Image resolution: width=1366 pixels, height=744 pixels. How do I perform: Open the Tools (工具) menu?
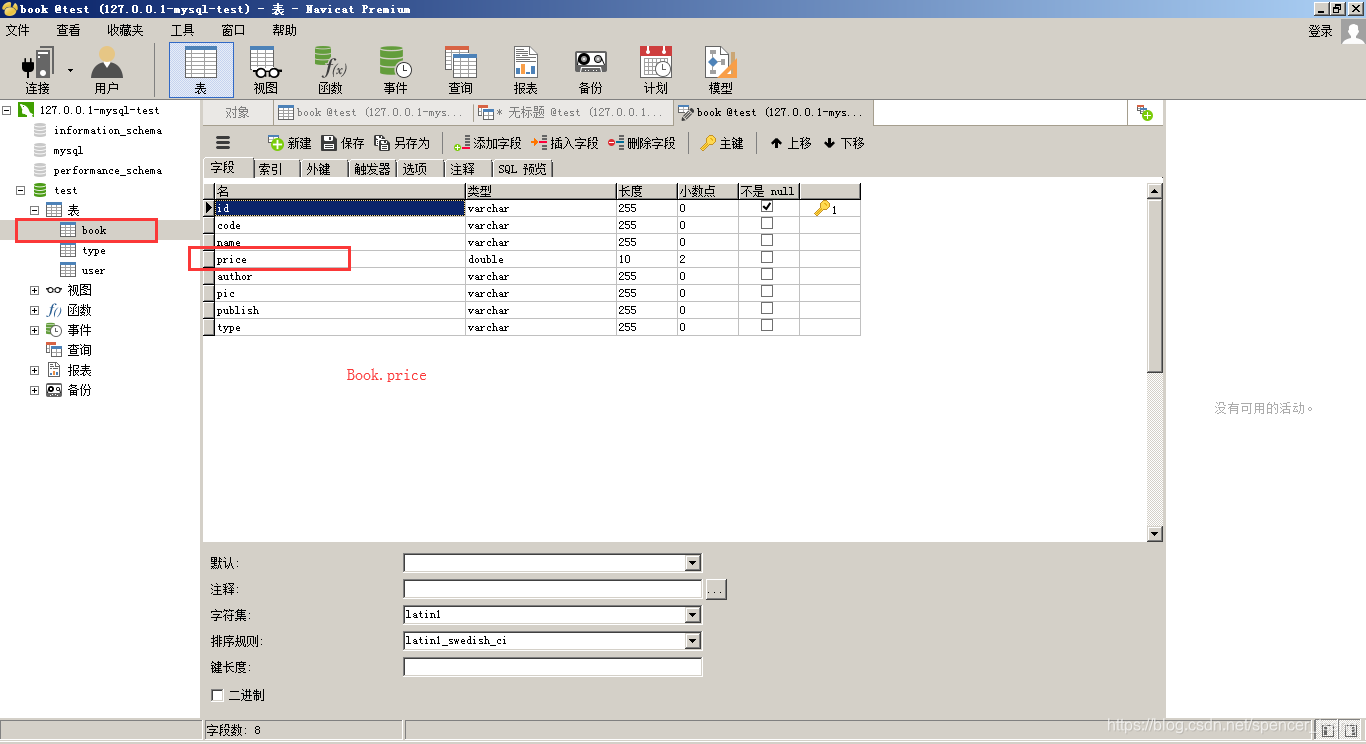182,30
